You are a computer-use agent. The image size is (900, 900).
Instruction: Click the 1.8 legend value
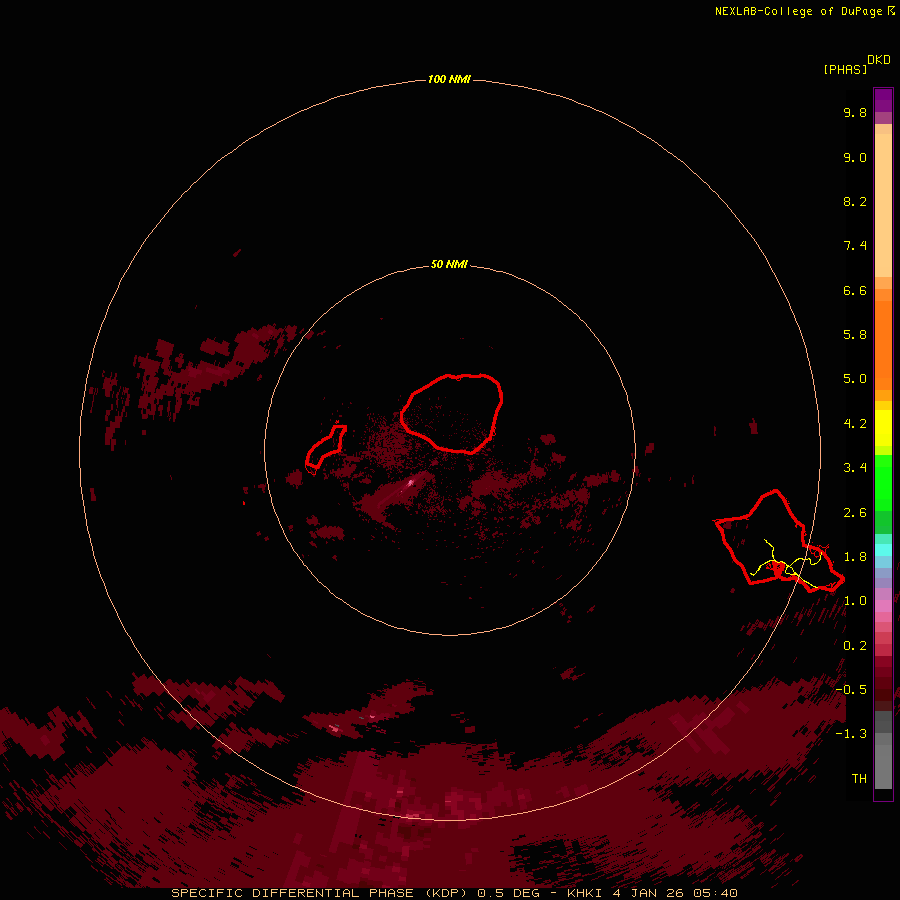click(855, 557)
